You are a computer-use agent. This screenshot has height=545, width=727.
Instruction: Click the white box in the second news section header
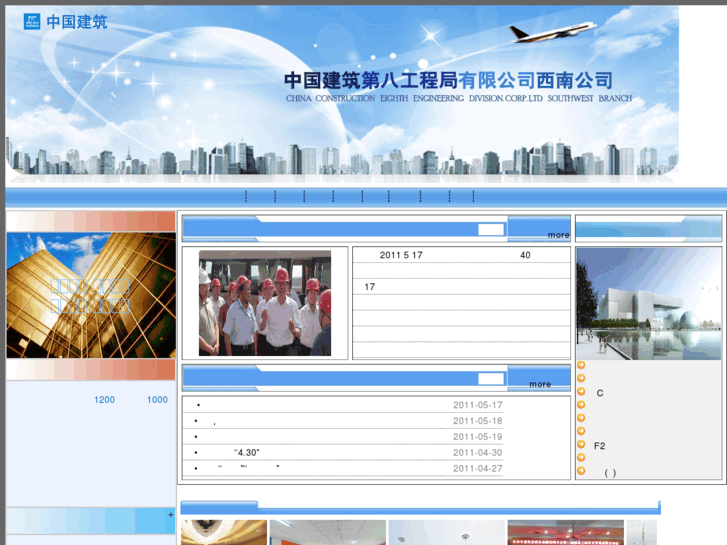(x=491, y=379)
